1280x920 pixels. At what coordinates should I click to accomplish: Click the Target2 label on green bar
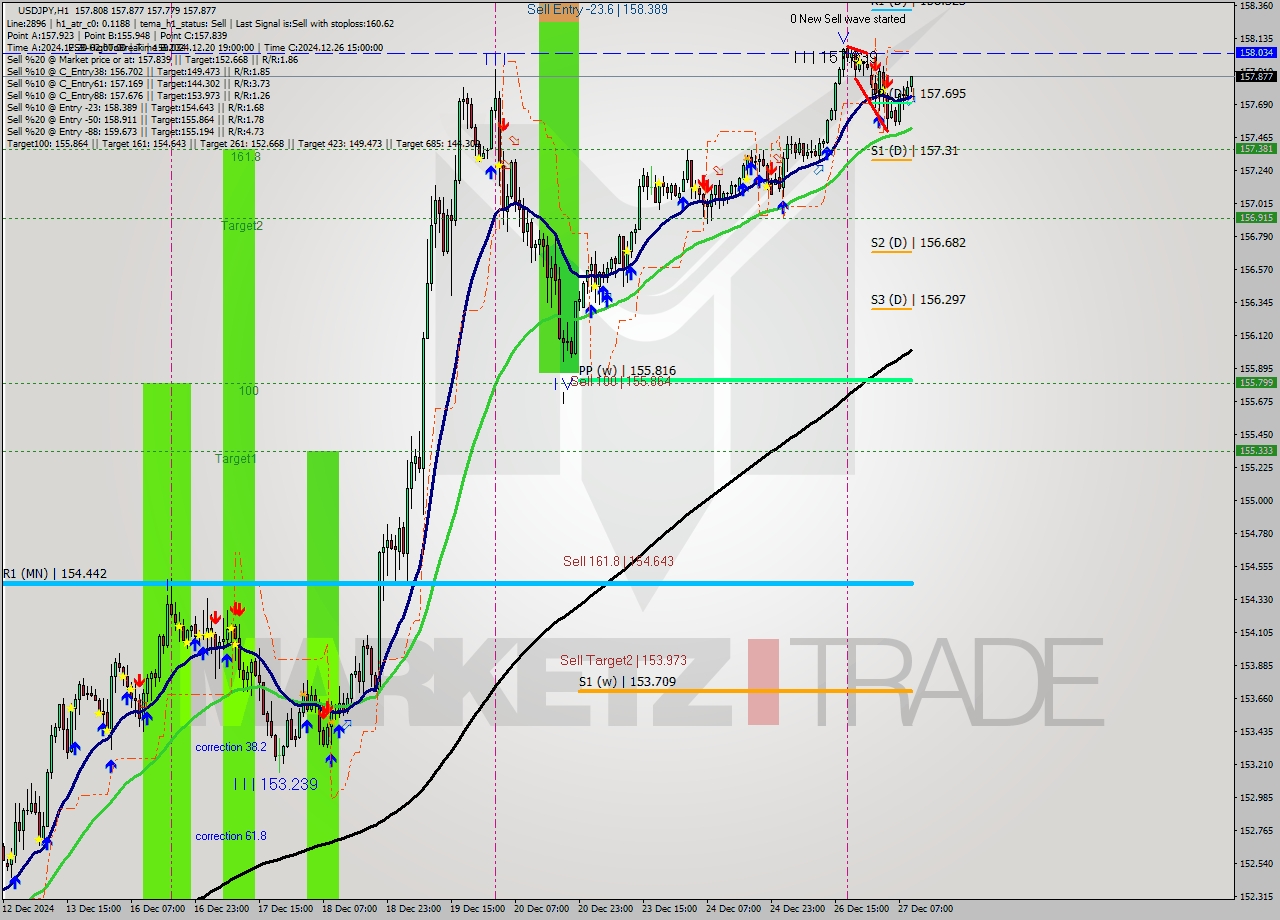pyautogui.click(x=242, y=226)
